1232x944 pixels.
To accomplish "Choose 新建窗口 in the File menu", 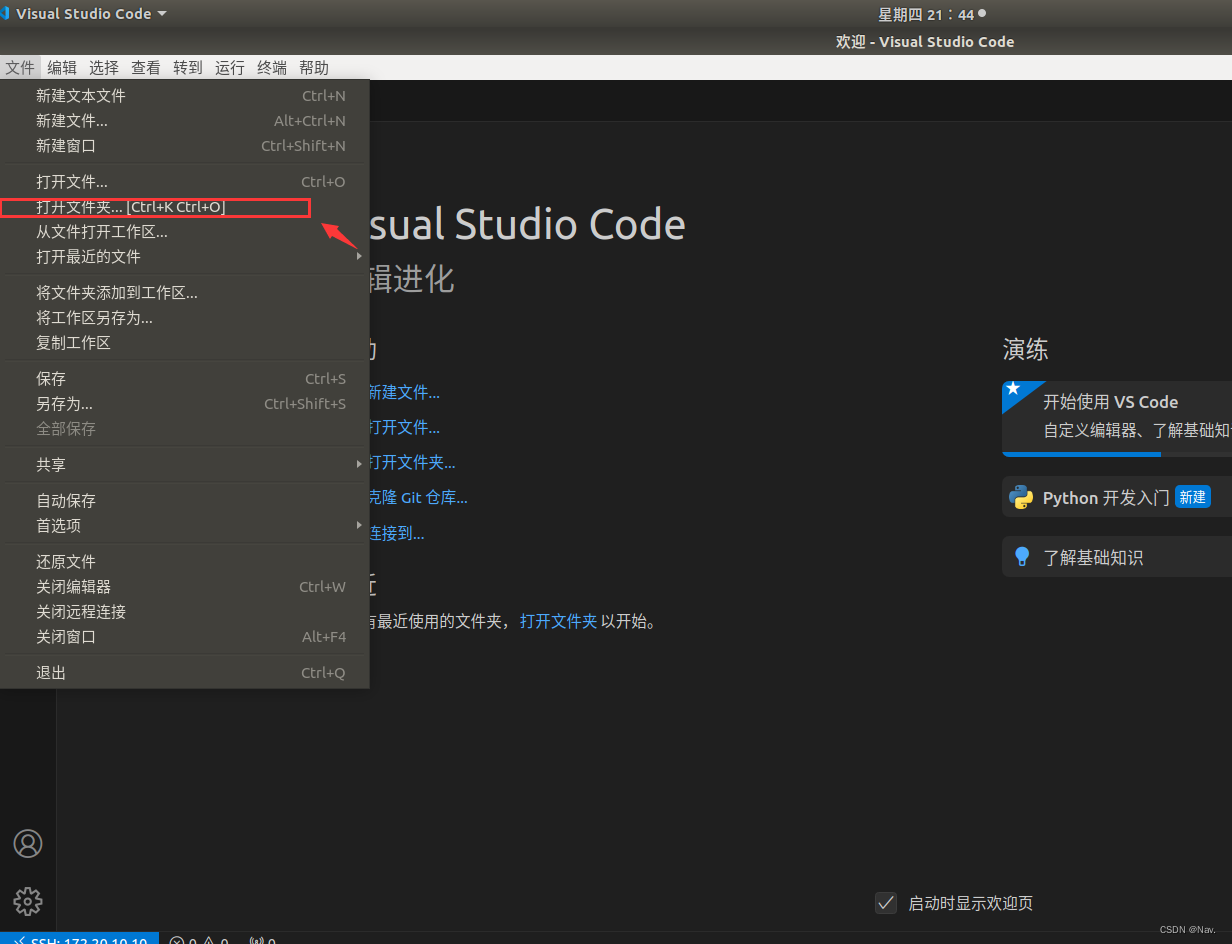I will tap(185, 146).
